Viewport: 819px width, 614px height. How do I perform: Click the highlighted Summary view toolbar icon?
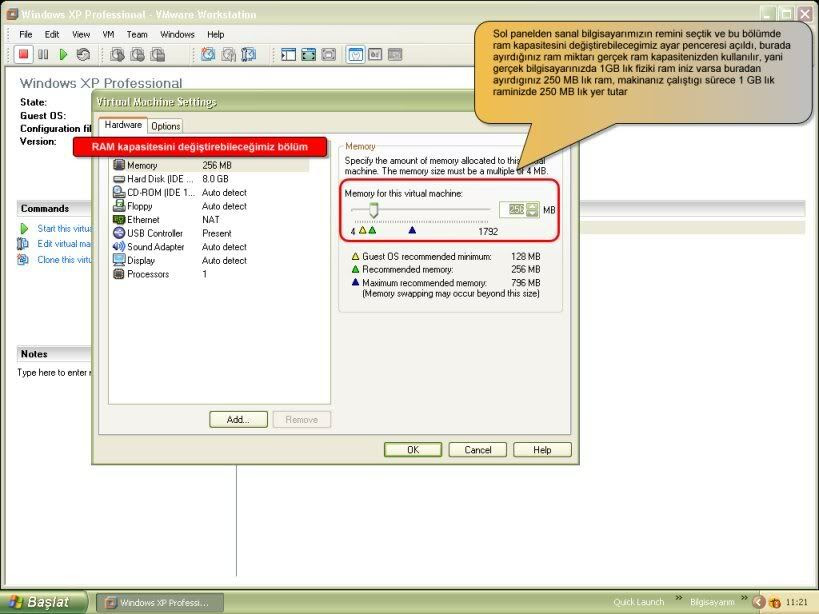tap(356, 54)
